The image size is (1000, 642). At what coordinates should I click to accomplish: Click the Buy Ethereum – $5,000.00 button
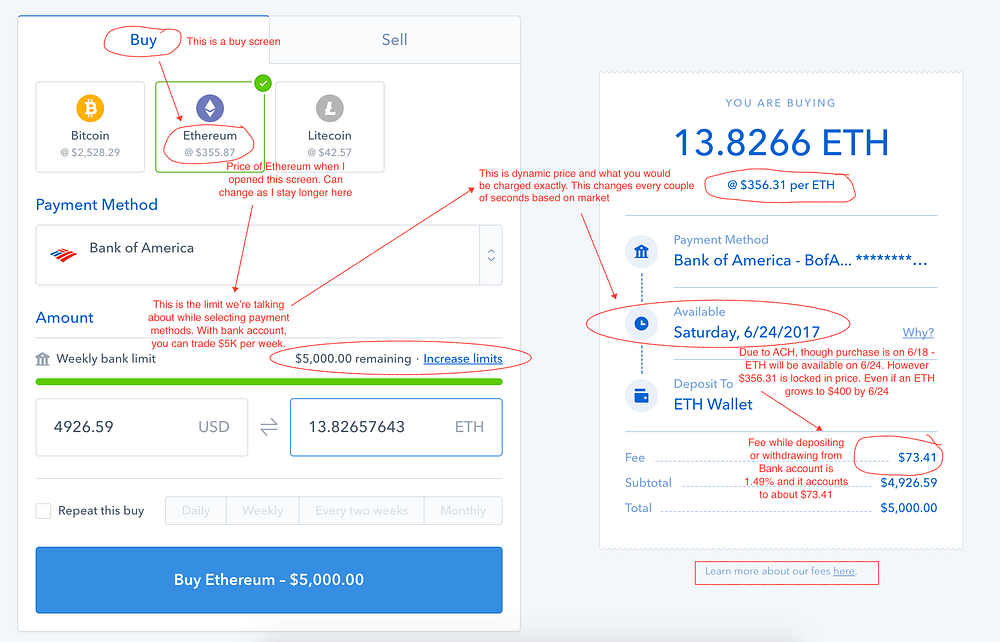[x=269, y=580]
